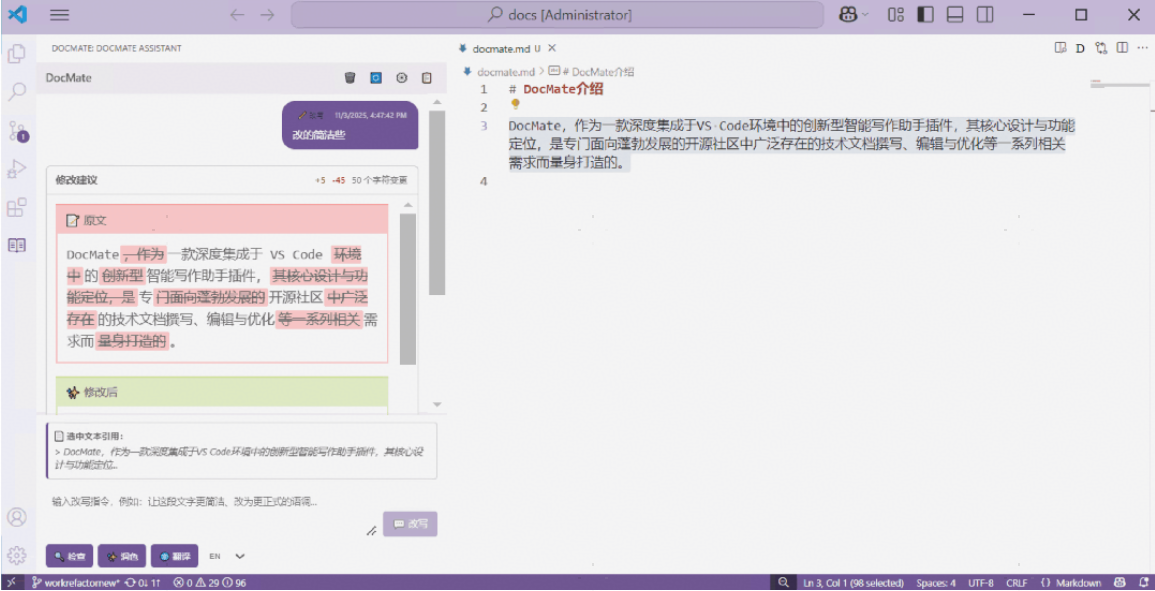Viewport: 1155px width, 591px height.
Task: Click the 翻译 translate button
Action: tap(173, 556)
